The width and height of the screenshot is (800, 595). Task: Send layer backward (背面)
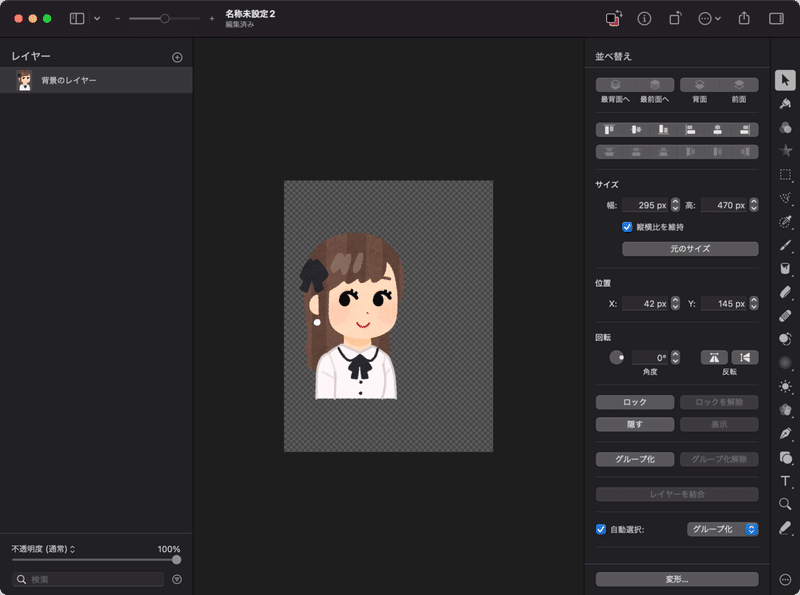tap(699, 85)
